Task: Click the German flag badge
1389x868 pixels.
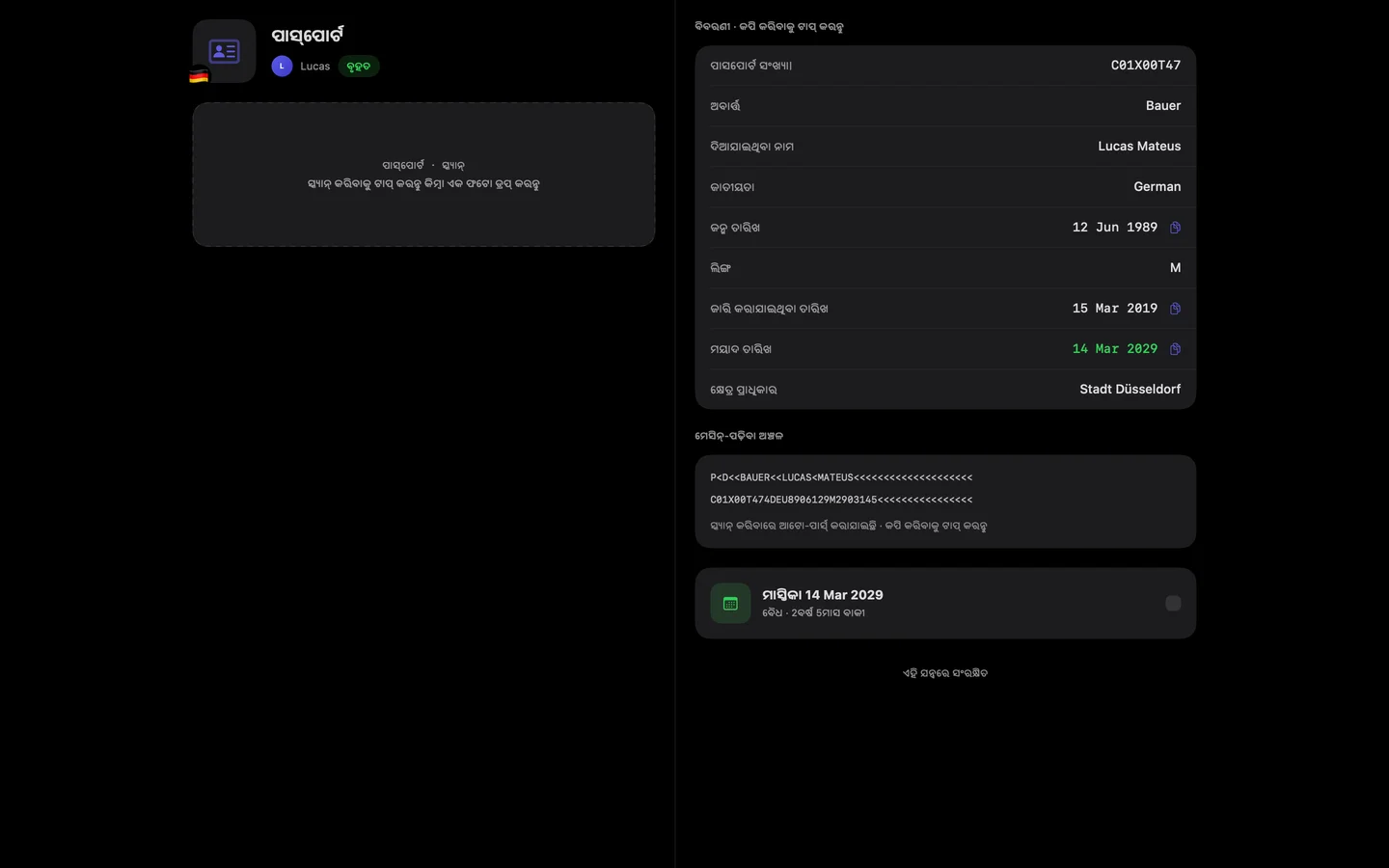Action: click(199, 75)
